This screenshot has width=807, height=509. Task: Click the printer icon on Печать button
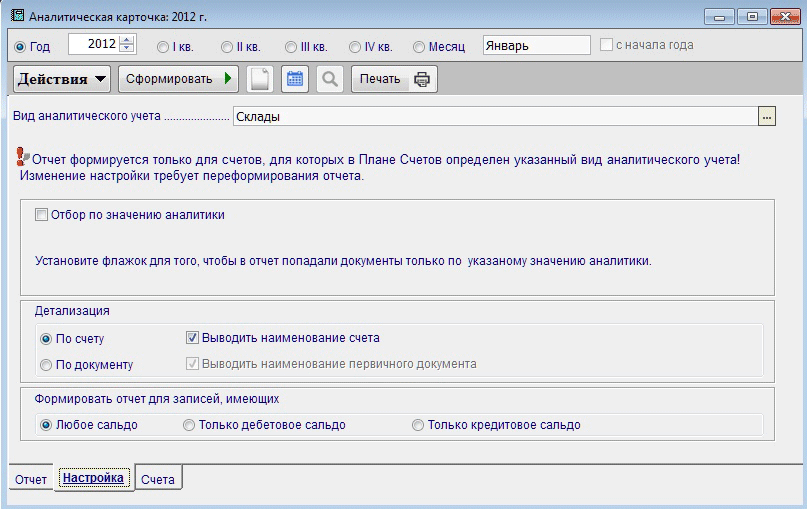click(422, 79)
